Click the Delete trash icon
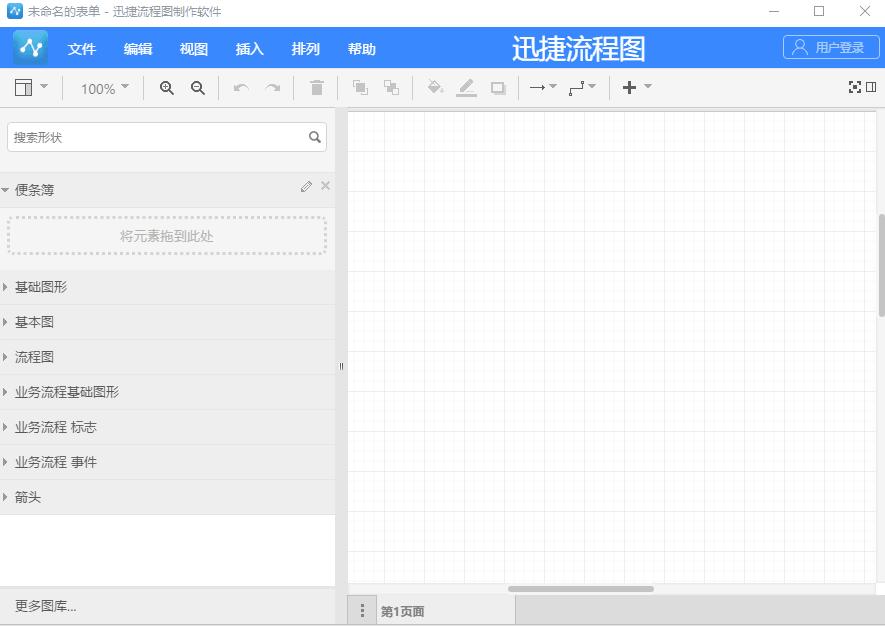The image size is (885, 626). [316, 87]
